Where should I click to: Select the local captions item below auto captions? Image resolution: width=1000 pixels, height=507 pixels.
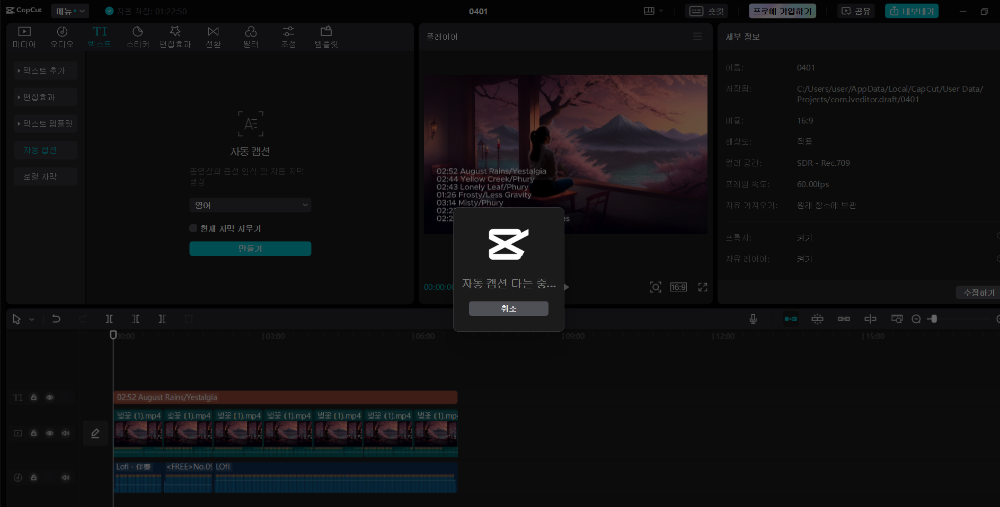(45, 177)
